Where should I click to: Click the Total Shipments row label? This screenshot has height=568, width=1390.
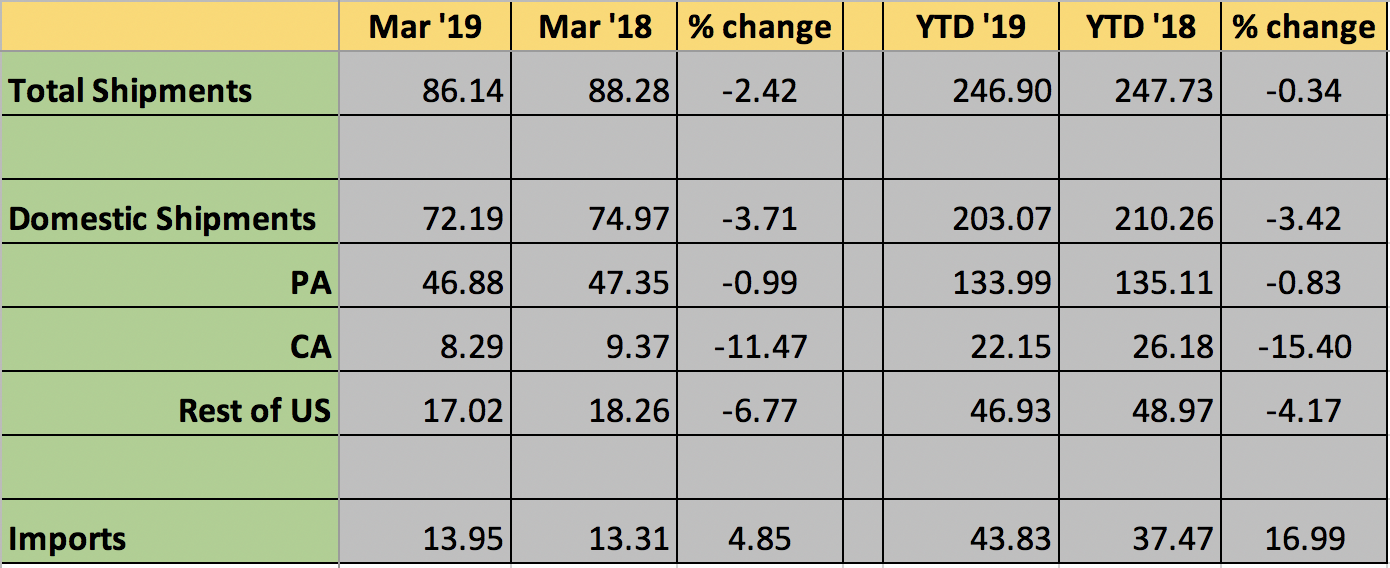click(x=131, y=91)
